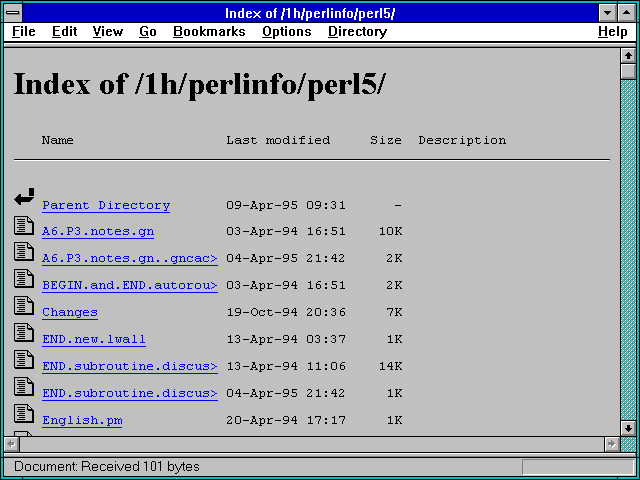Click the date 09-Apr-95 09:31

(x=286, y=205)
